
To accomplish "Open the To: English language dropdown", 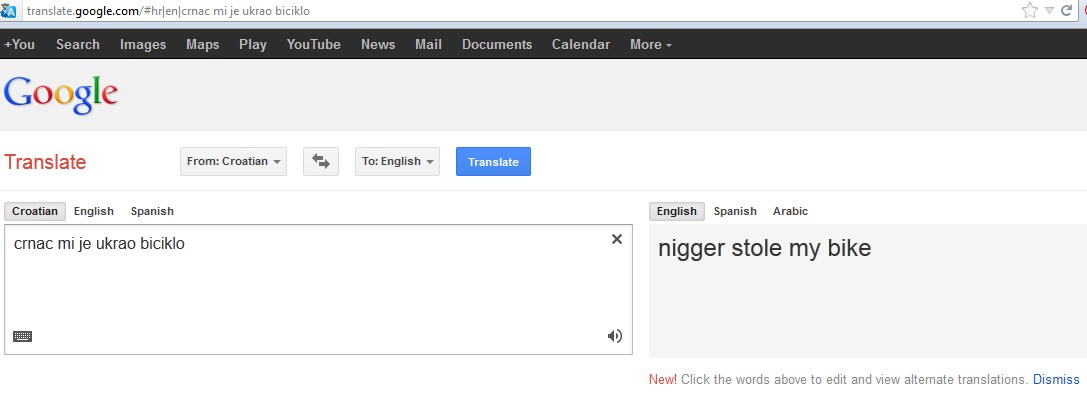I will 397,162.
